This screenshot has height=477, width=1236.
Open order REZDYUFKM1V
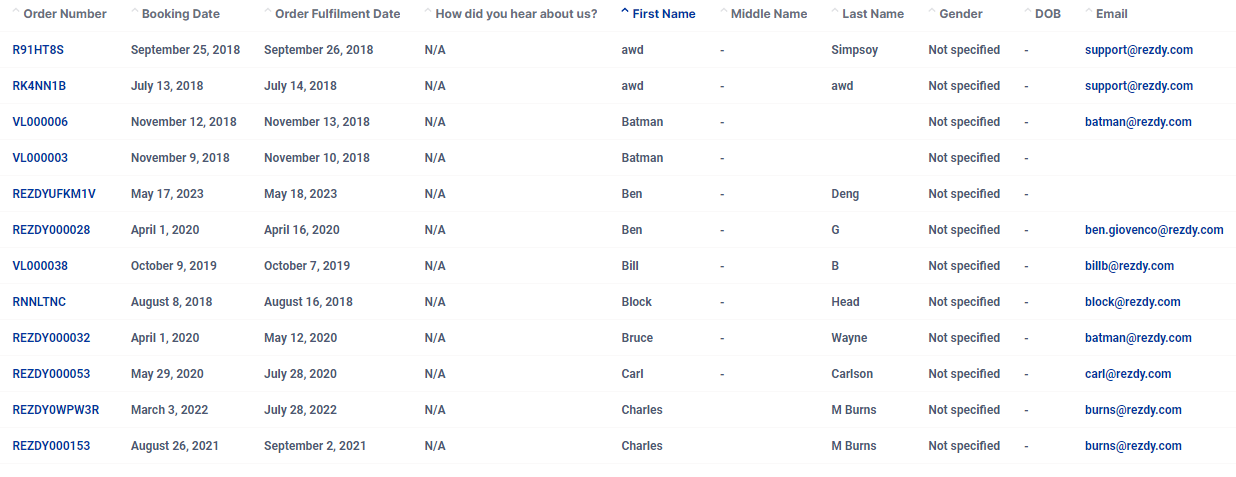coord(54,194)
